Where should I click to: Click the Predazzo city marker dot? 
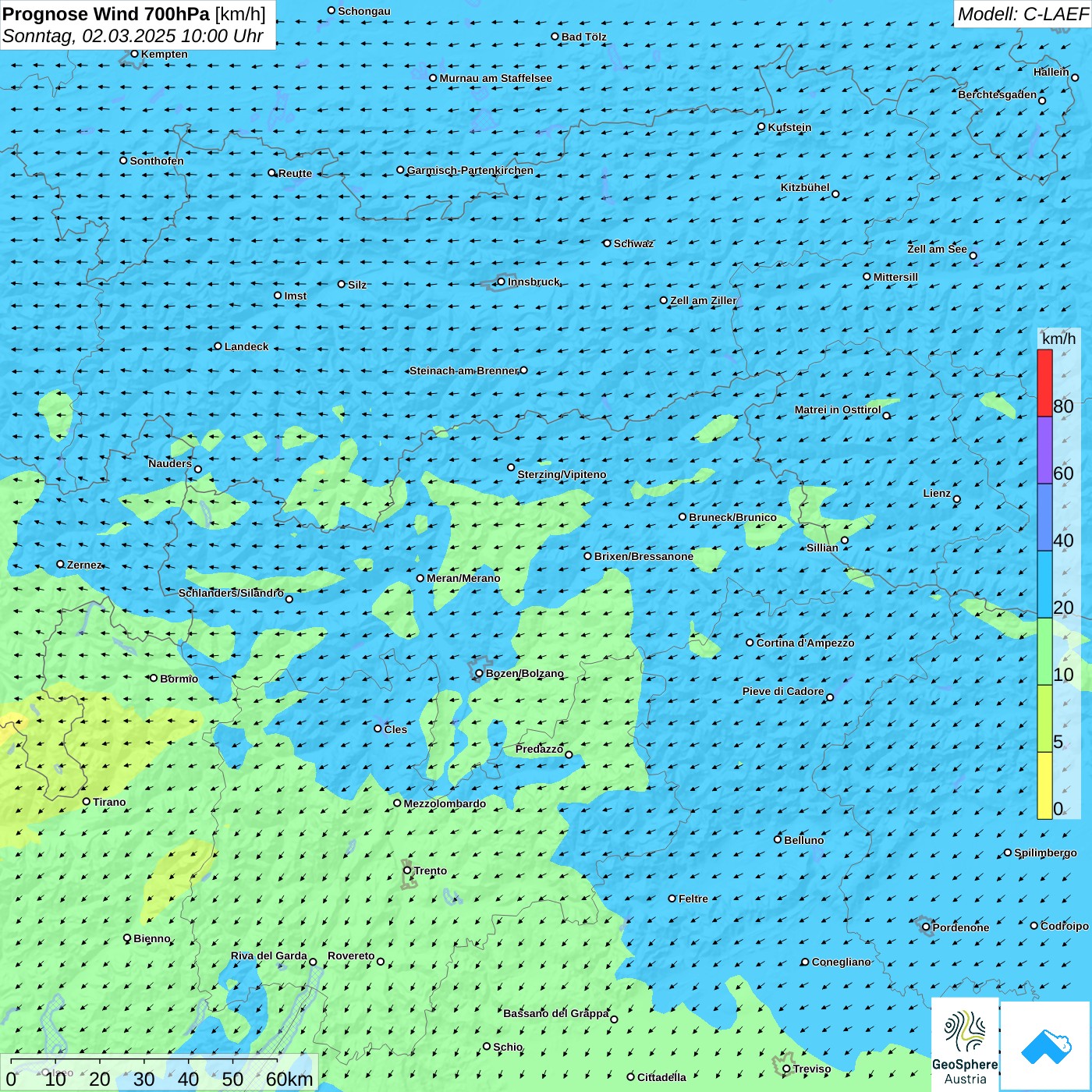pos(569,754)
